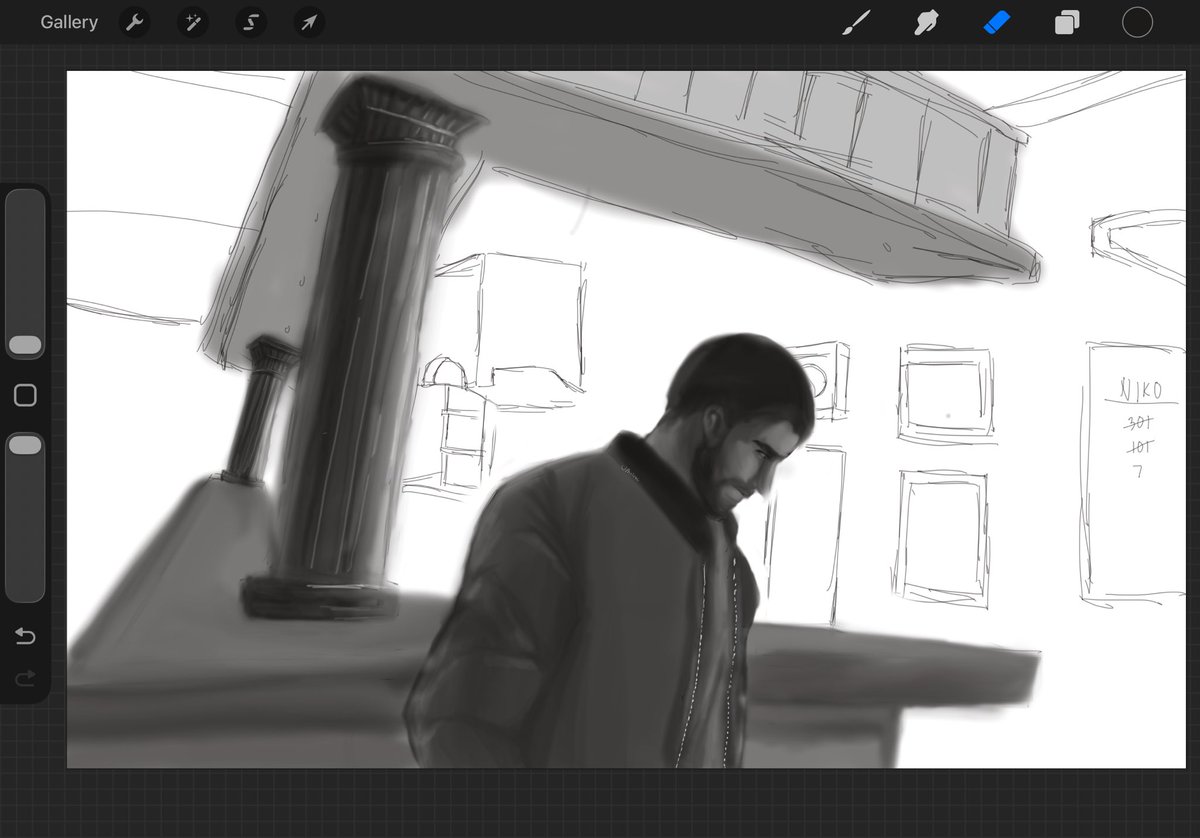Tap the 'NIKO' handwritten text on canvas

tap(1141, 387)
